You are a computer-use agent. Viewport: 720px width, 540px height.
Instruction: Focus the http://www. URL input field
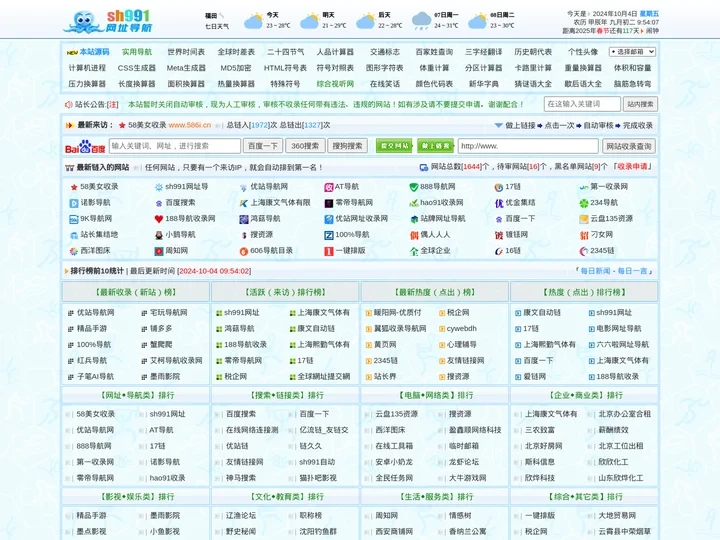(x=529, y=146)
